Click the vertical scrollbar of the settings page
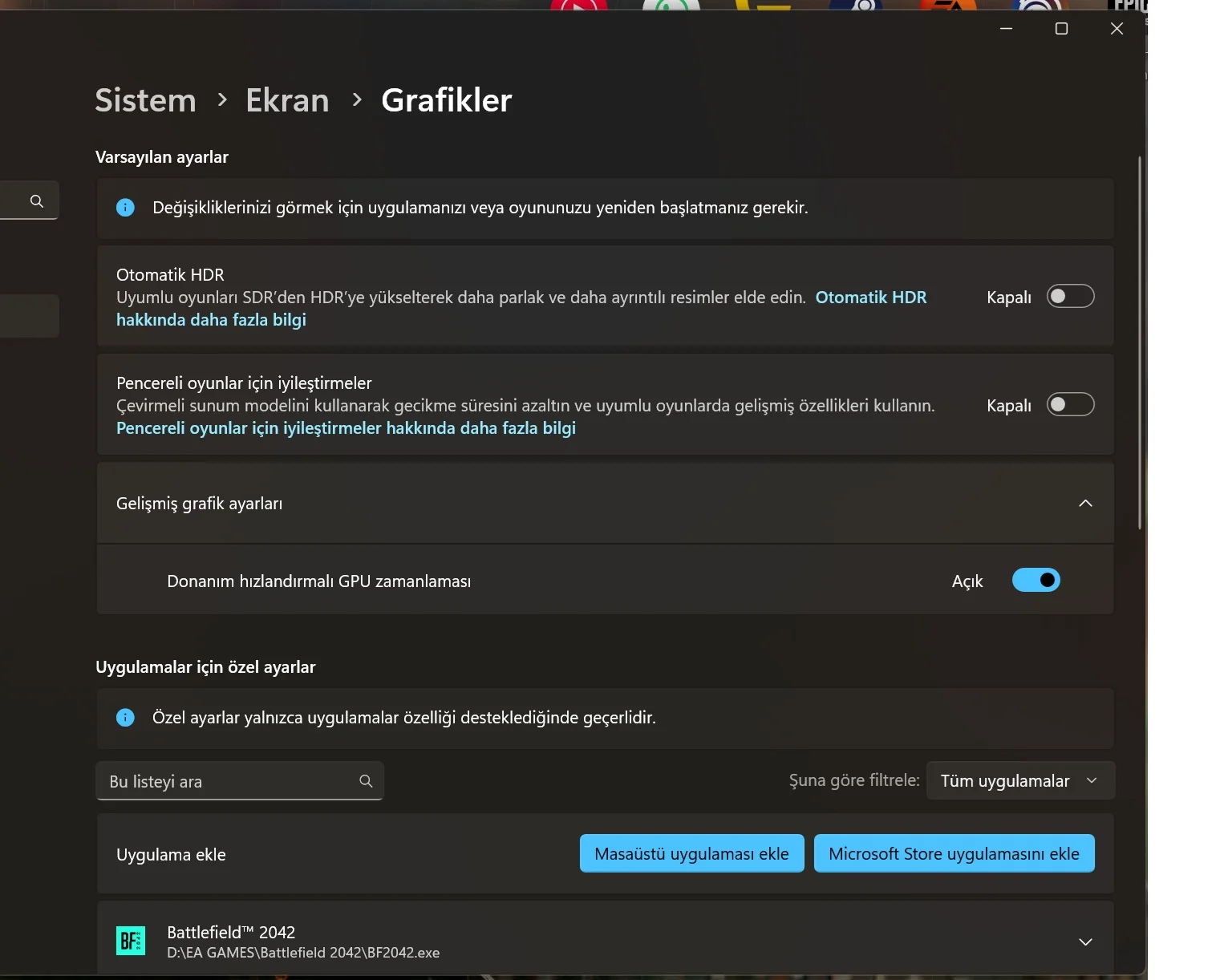Image resolution: width=1232 pixels, height=980 pixels. [1140, 342]
